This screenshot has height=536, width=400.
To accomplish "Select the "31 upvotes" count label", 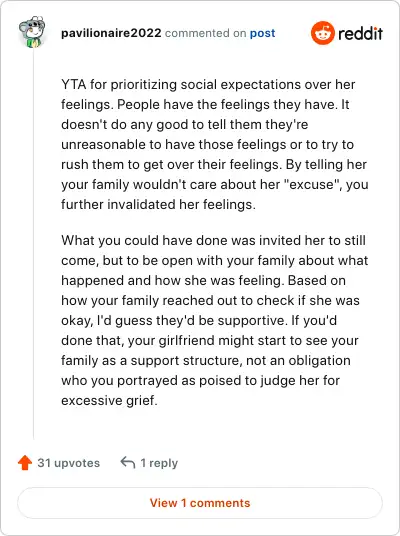I will (x=68, y=463).
